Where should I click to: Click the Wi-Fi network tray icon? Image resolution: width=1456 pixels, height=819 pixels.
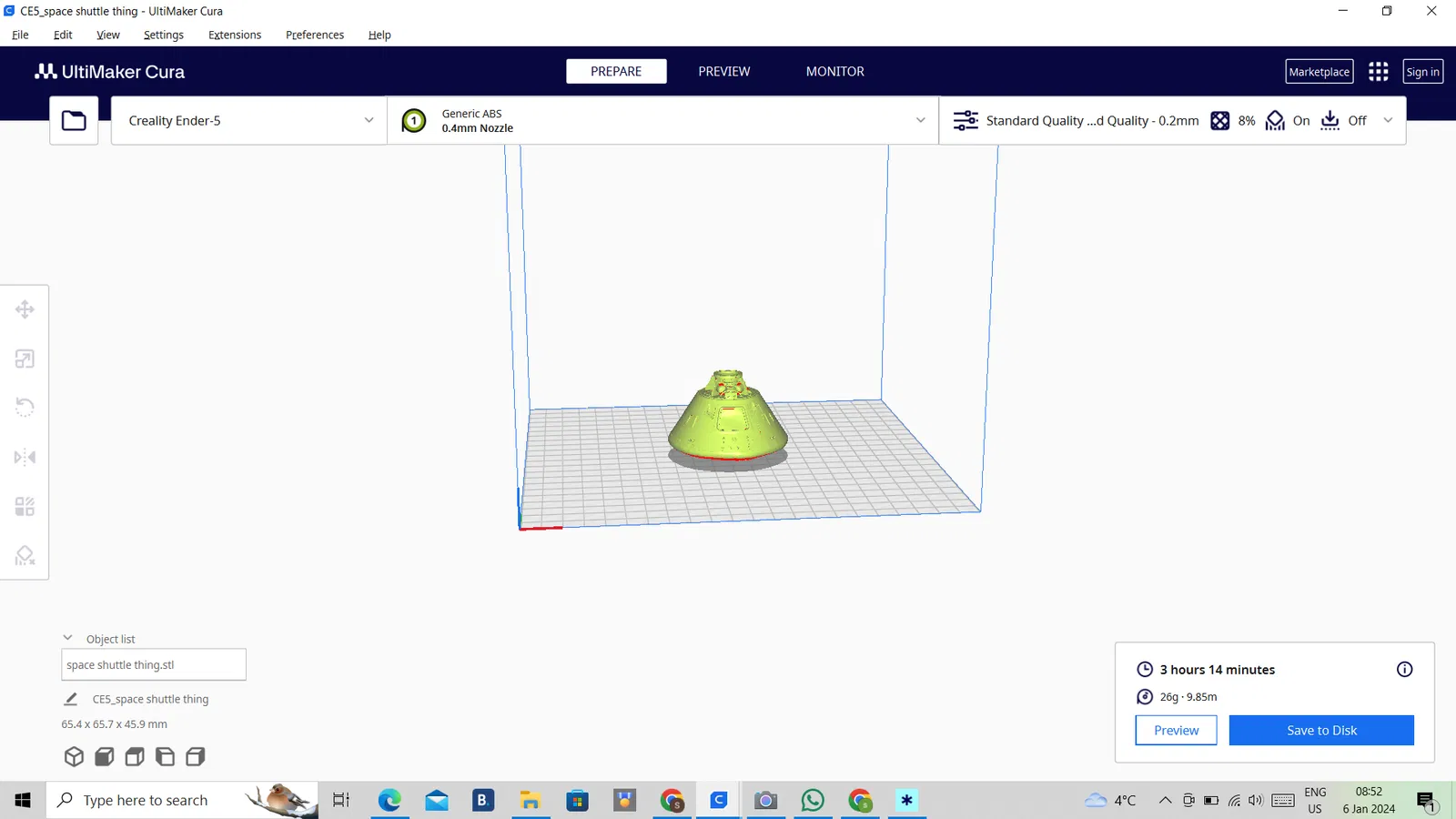(1234, 800)
